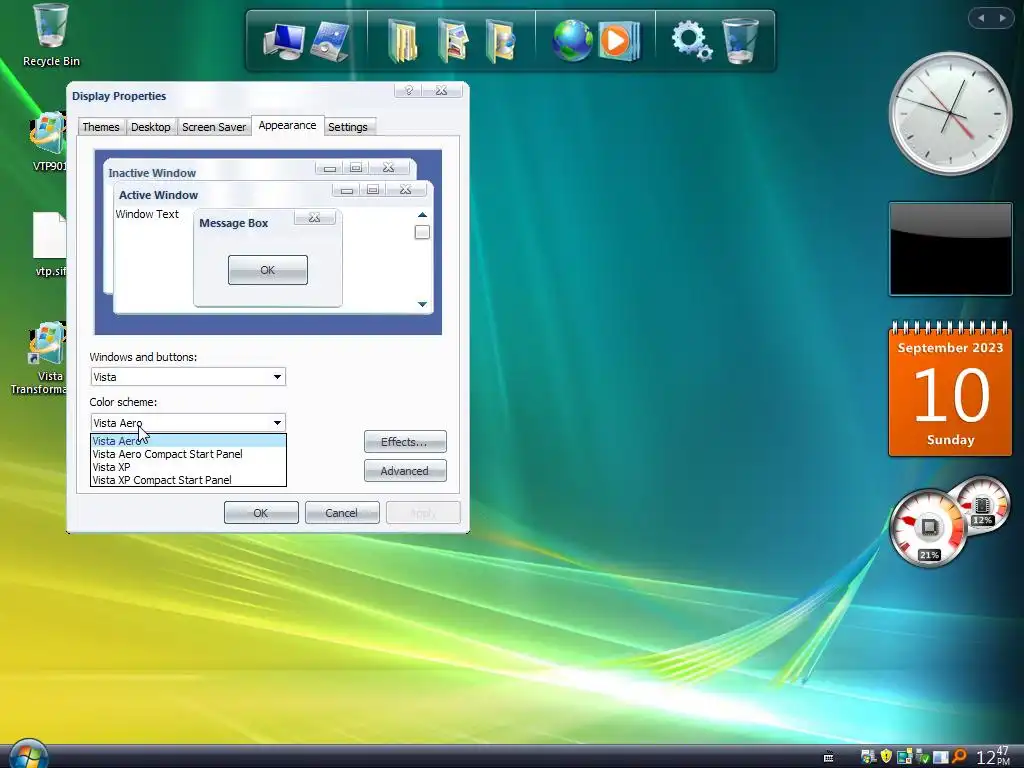Click the Active Window title in the preview
The height and width of the screenshot is (768, 1024).
159,195
